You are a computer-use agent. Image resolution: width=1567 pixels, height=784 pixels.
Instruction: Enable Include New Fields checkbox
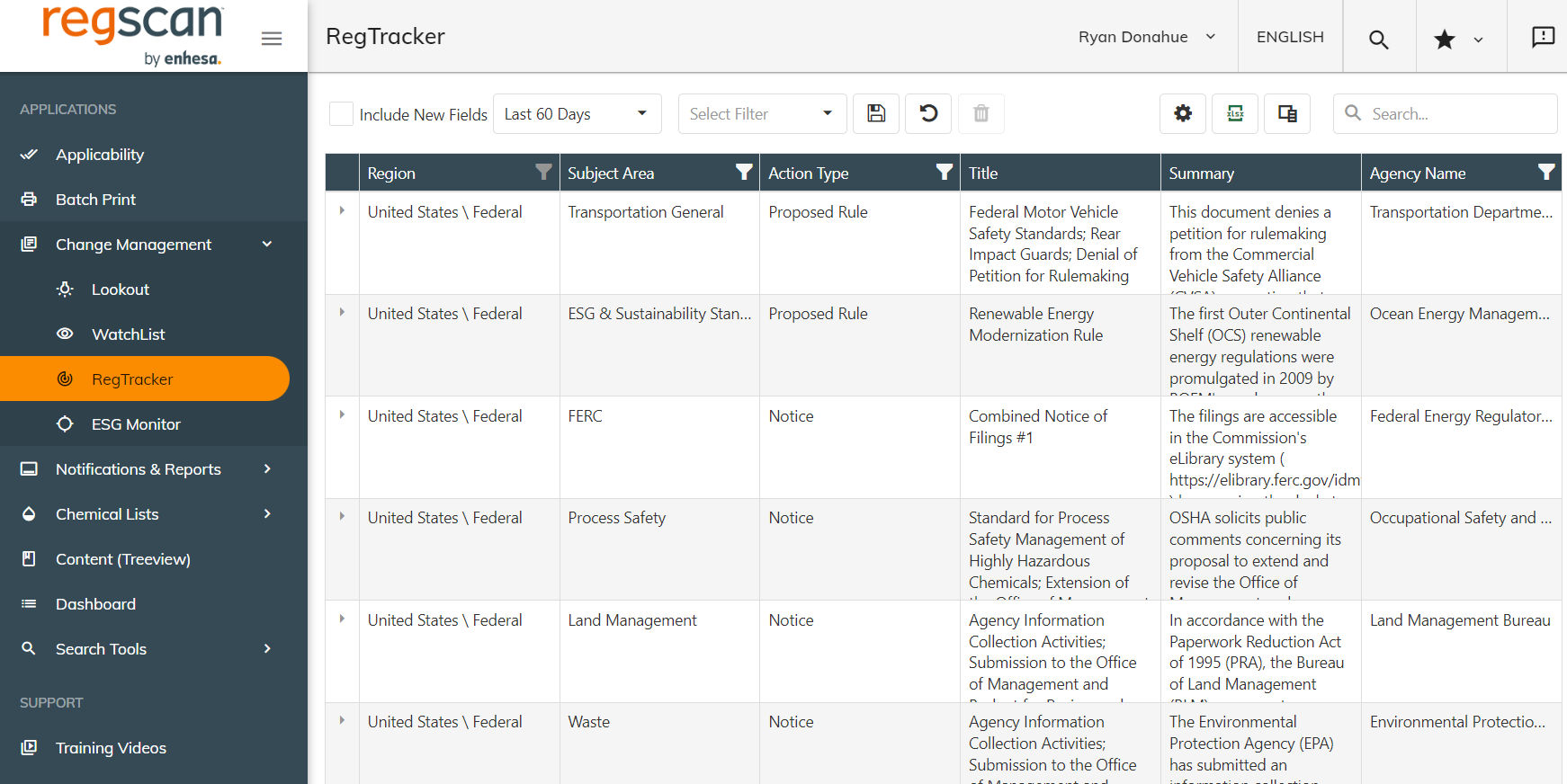point(341,114)
